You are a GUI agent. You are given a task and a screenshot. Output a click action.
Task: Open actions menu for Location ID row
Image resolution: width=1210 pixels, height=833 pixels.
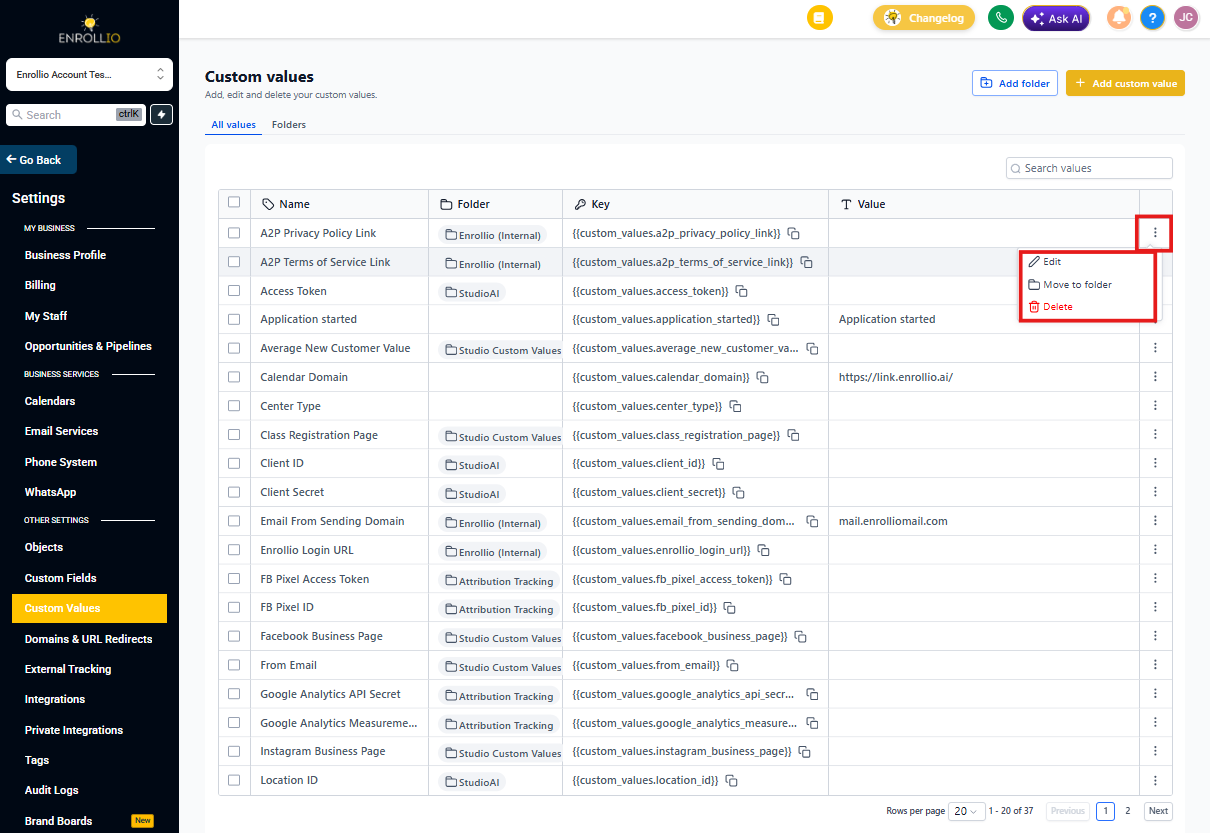(x=1155, y=780)
